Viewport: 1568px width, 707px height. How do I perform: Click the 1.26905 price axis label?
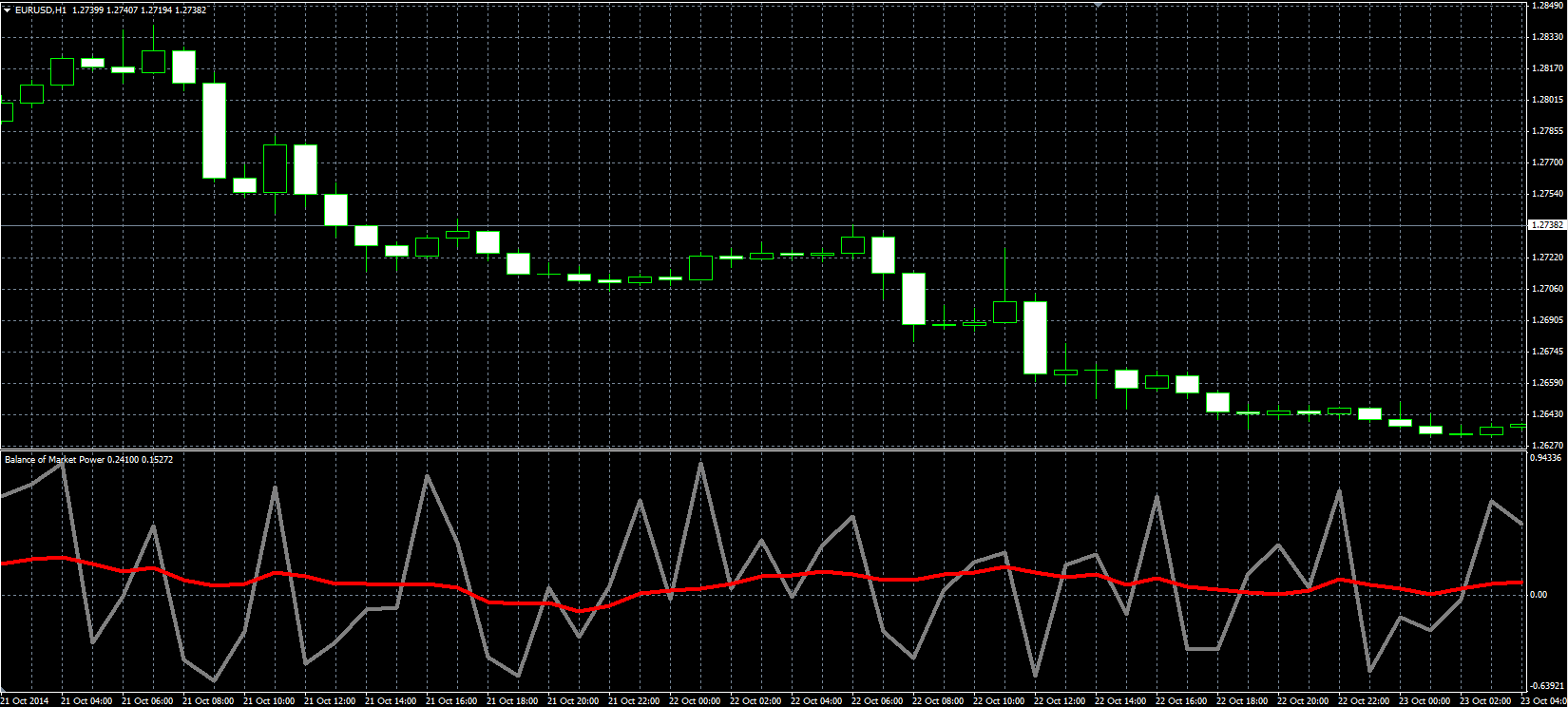click(x=1547, y=320)
